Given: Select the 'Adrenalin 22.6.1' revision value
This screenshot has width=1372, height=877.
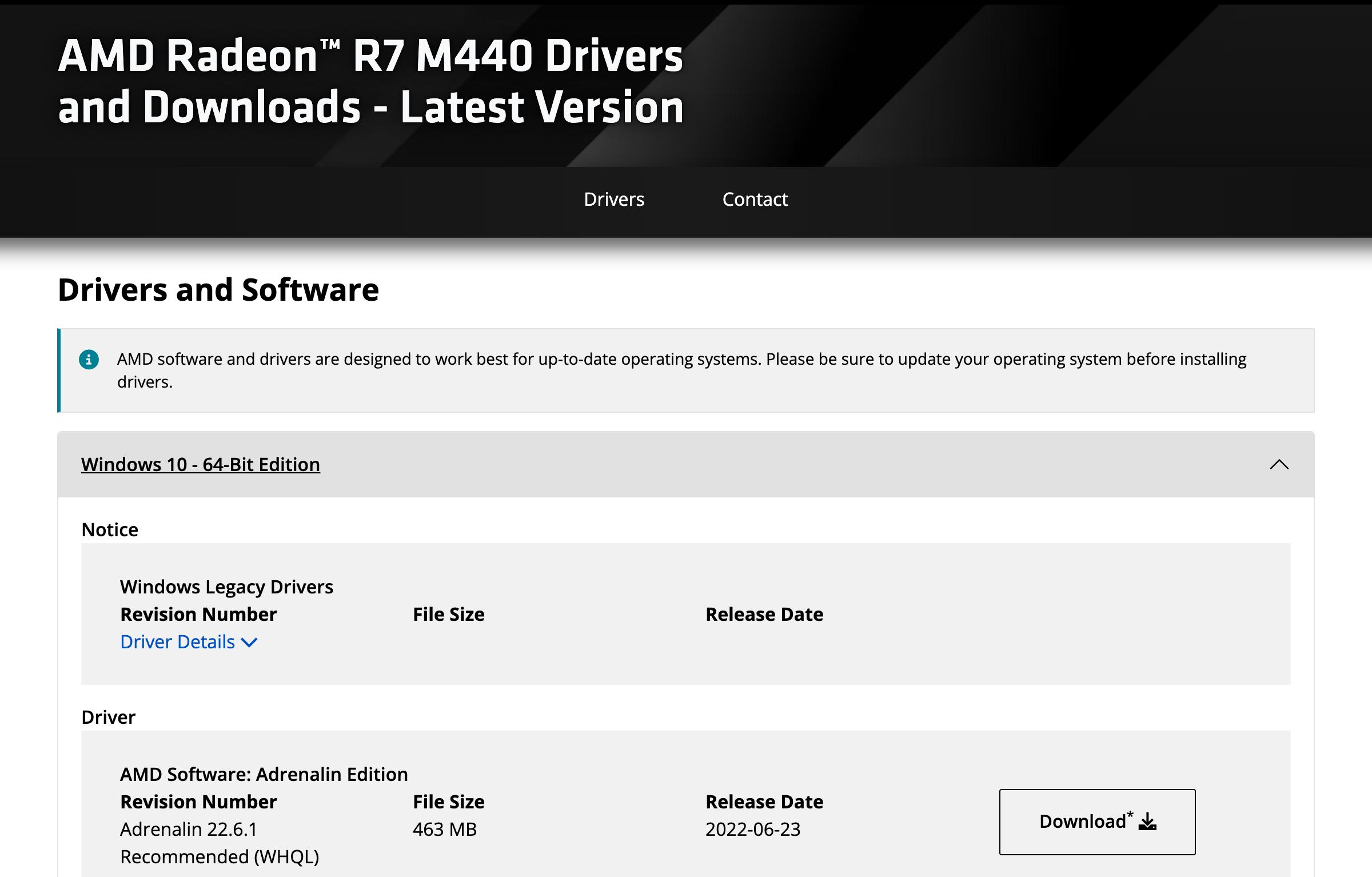Looking at the screenshot, I should (x=189, y=829).
